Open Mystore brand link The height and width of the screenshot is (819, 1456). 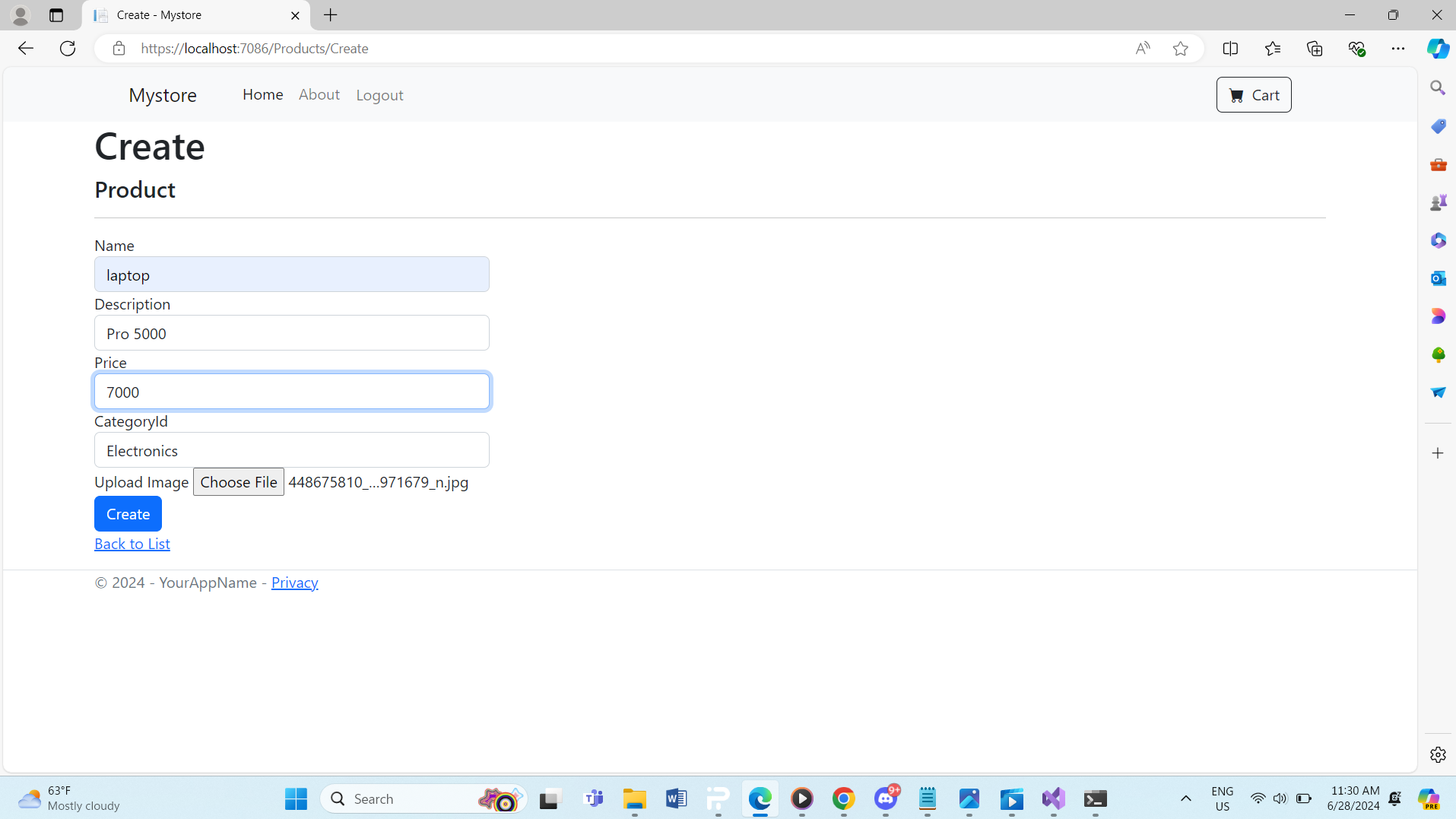point(163,95)
